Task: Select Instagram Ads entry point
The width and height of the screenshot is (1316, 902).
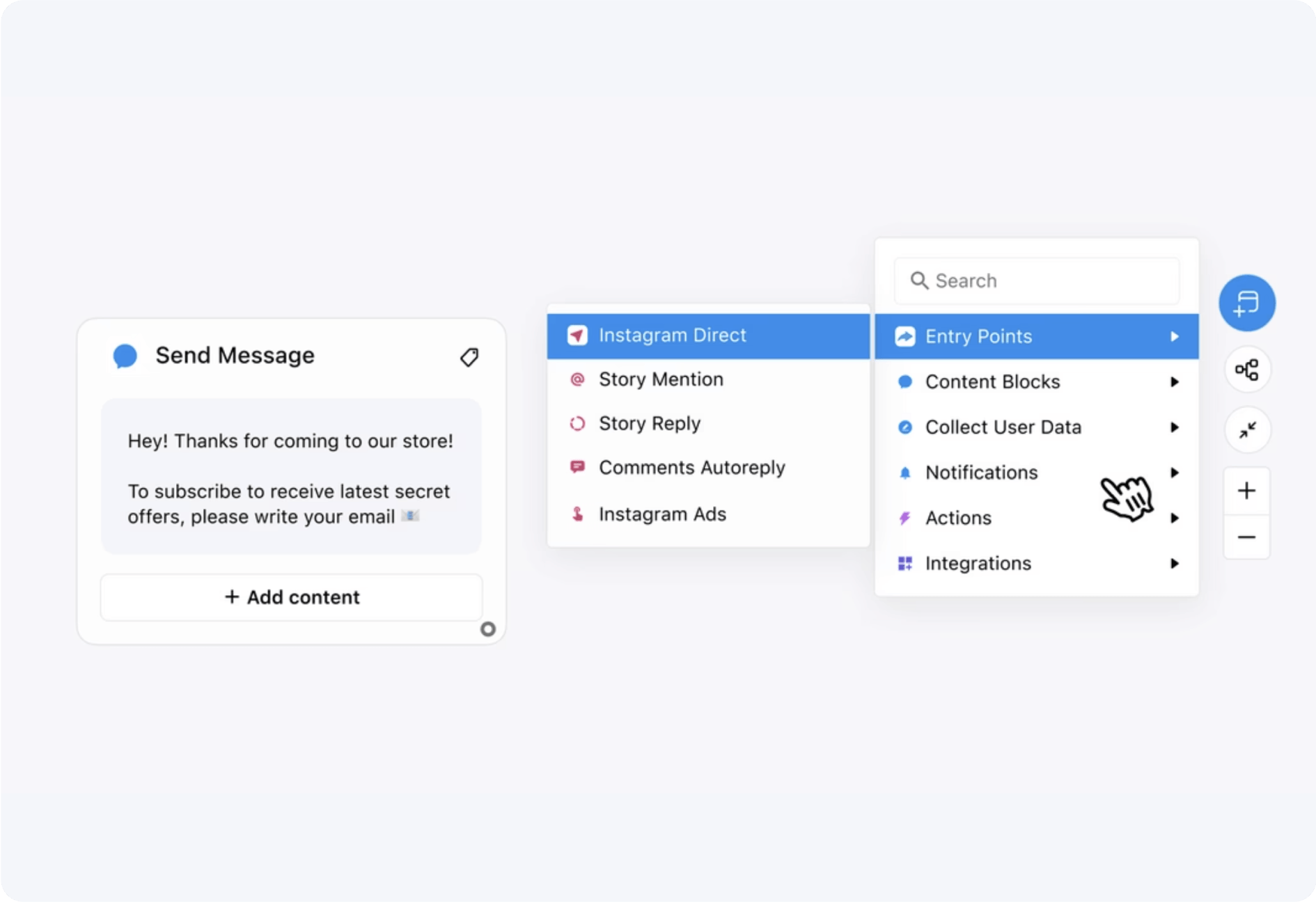Action: (x=662, y=514)
